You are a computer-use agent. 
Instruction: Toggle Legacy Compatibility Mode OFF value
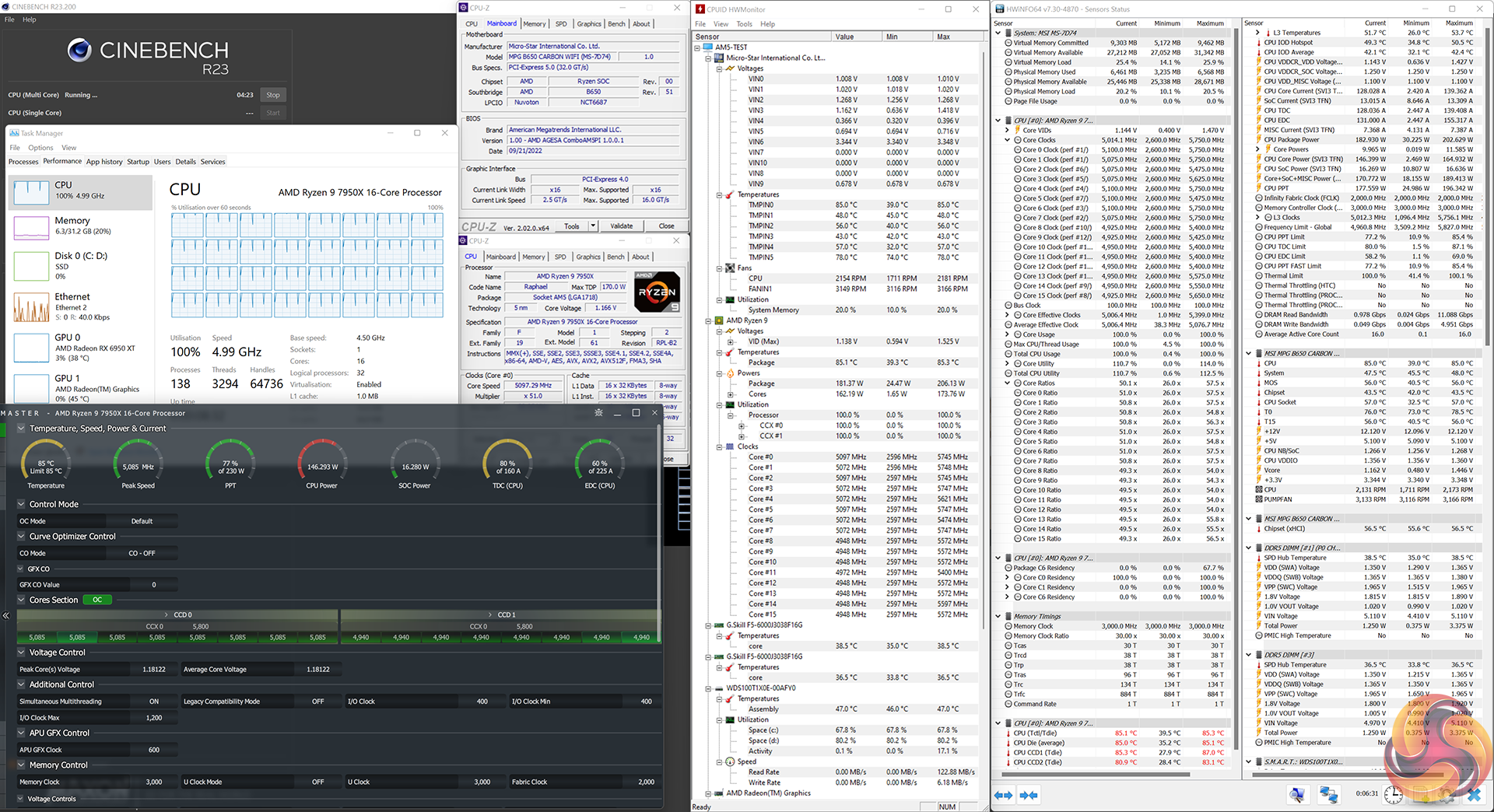point(317,702)
